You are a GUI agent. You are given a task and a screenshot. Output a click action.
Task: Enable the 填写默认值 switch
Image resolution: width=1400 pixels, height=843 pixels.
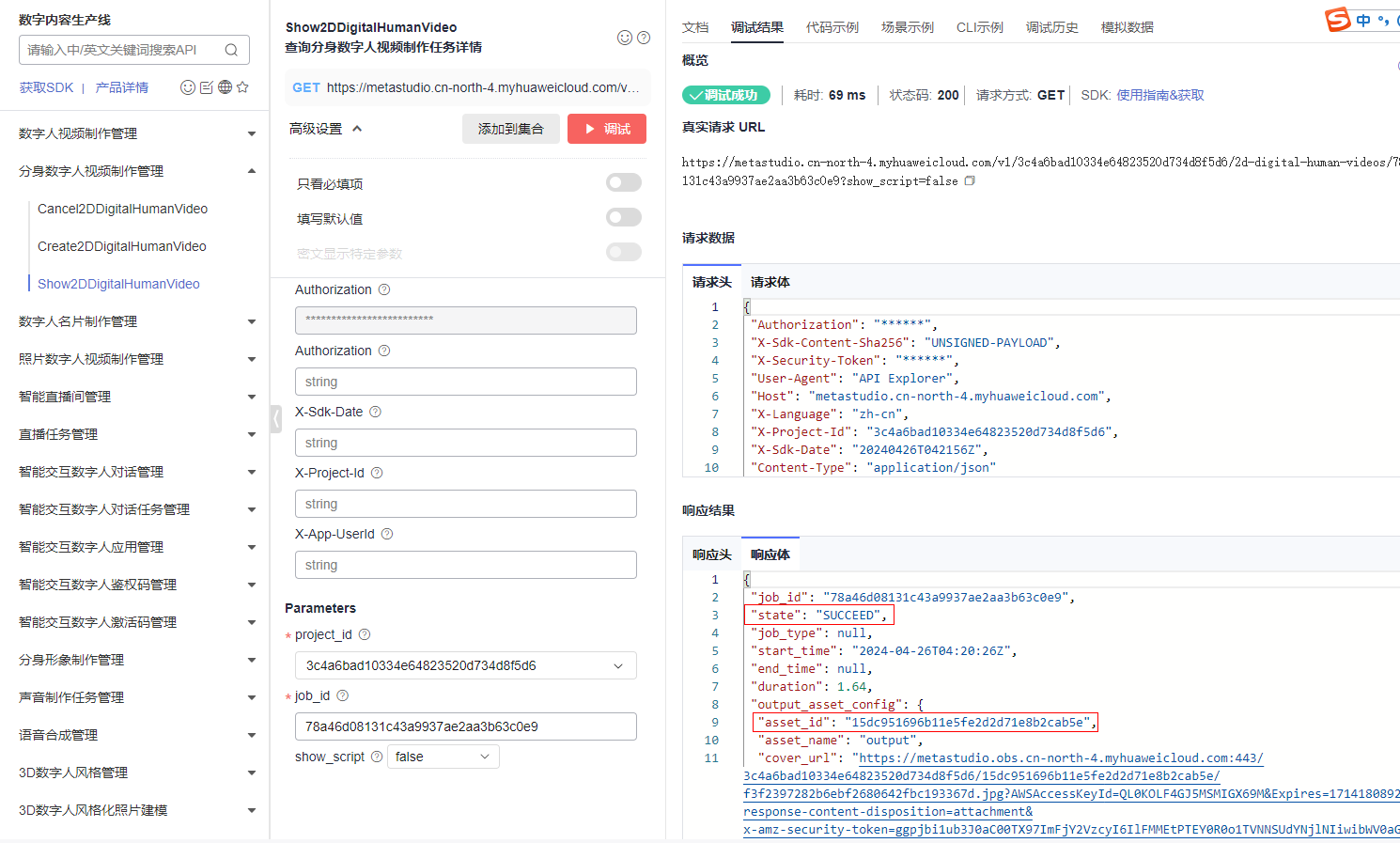(624, 217)
